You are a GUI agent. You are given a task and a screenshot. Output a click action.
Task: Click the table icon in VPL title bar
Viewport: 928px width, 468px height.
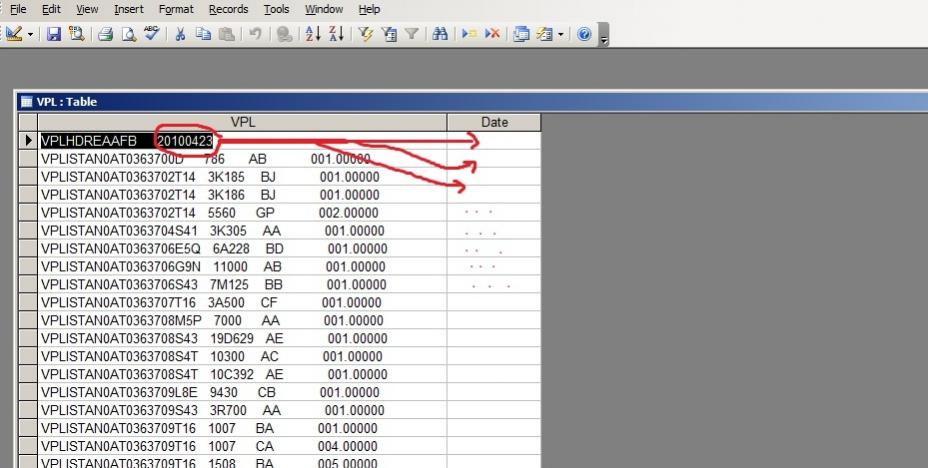26,102
